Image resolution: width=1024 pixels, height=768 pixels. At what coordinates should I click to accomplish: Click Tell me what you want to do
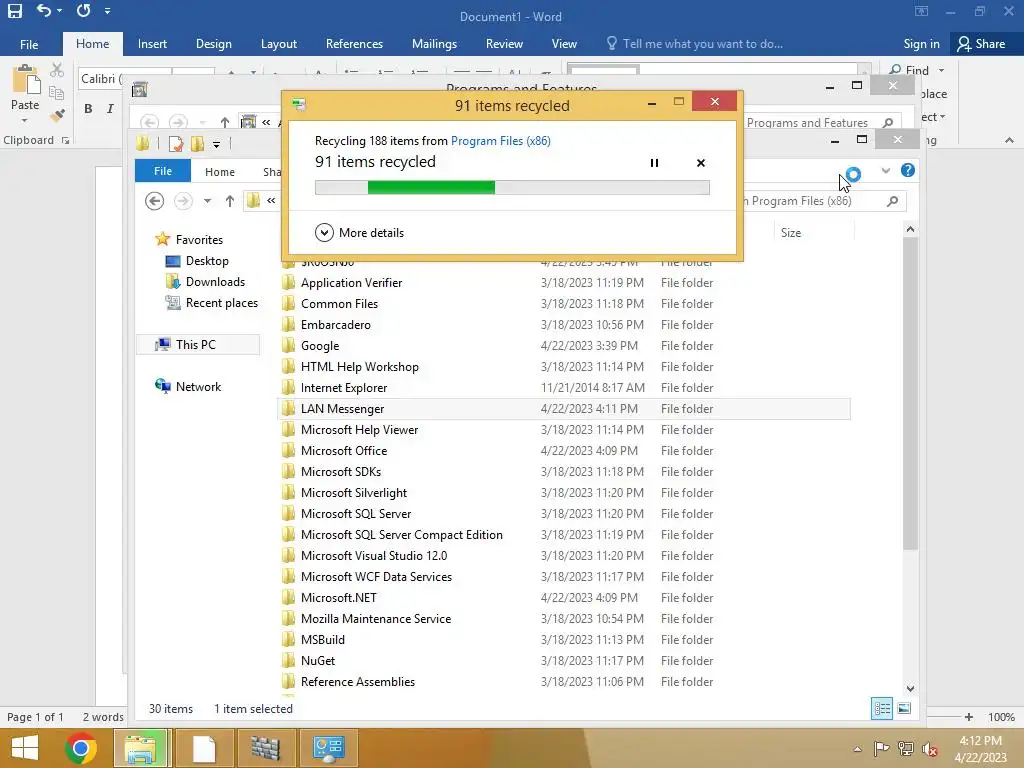(695, 44)
